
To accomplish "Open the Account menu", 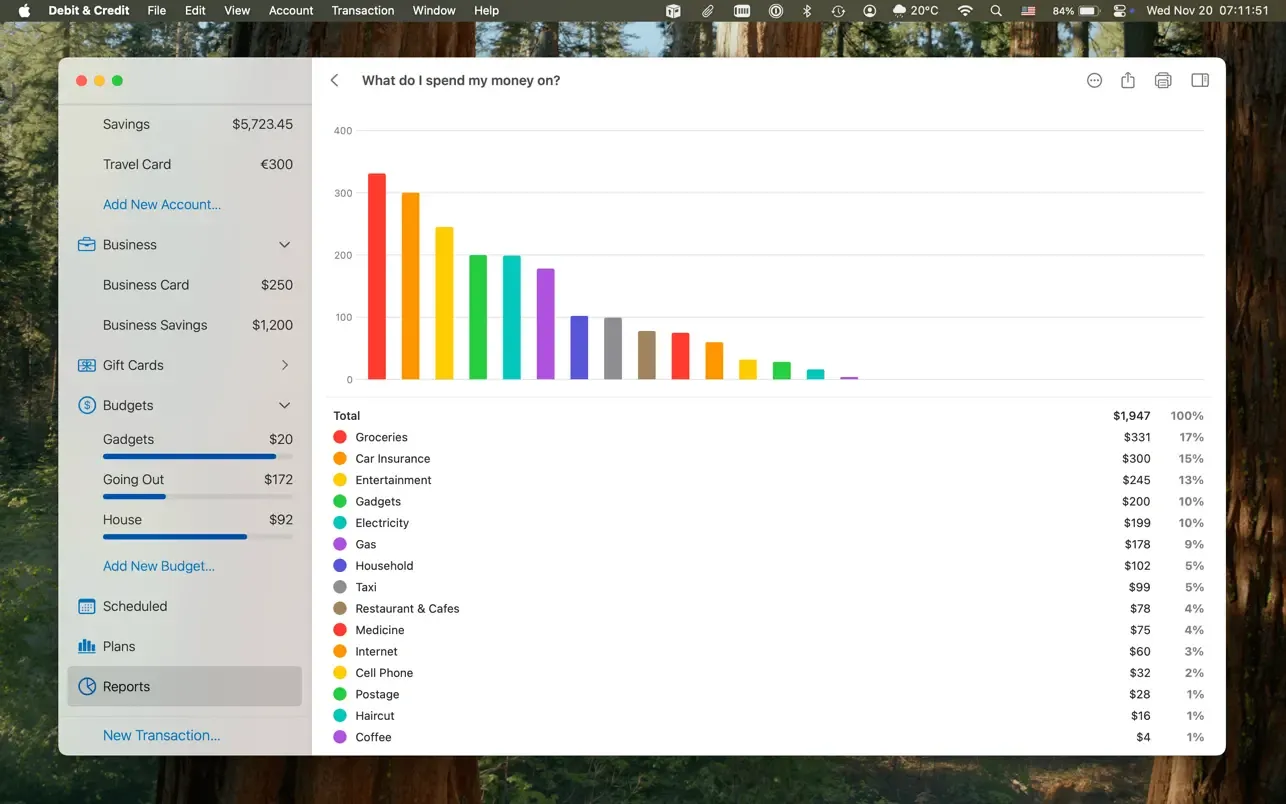I will [x=291, y=10].
